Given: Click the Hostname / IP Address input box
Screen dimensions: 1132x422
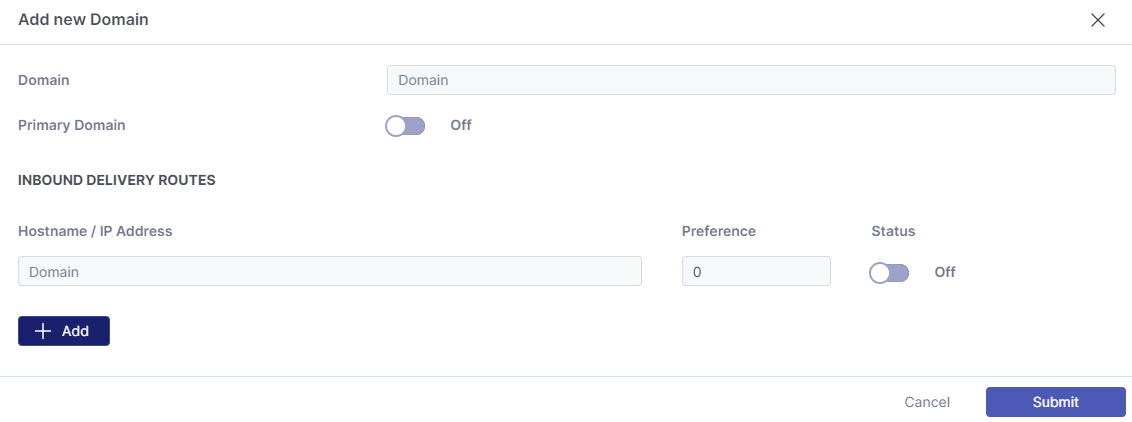Looking at the screenshot, I should coord(330,271).
